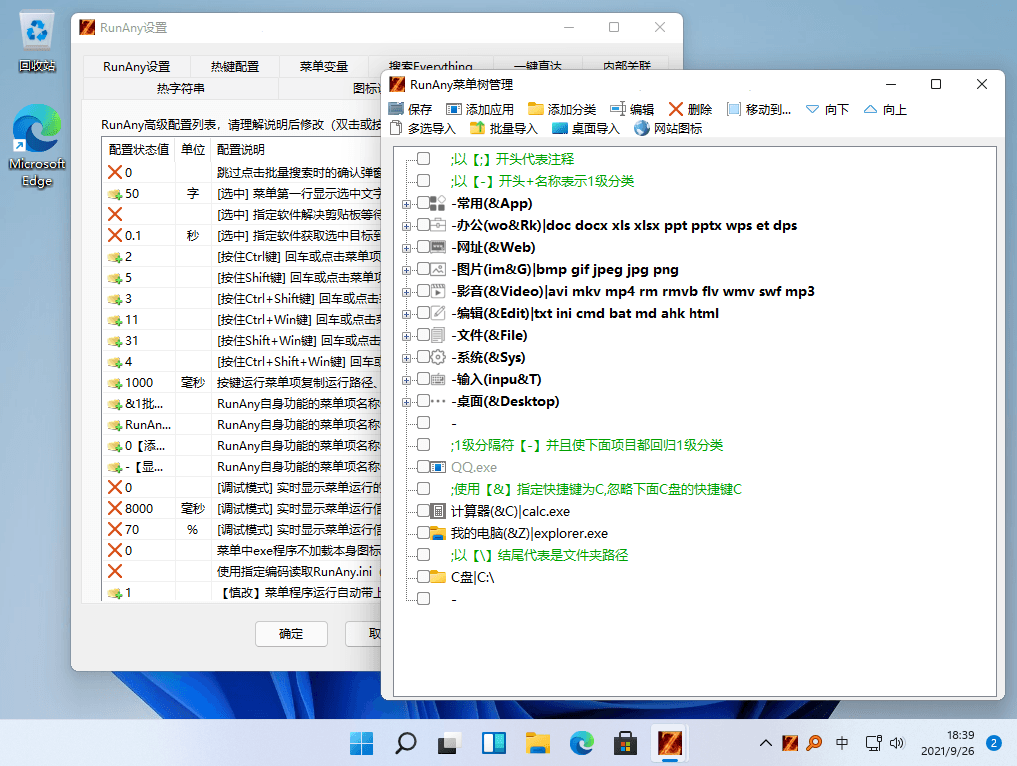
Task: Click 多选导入 multi-select import icon
Action: coord(396,128)
